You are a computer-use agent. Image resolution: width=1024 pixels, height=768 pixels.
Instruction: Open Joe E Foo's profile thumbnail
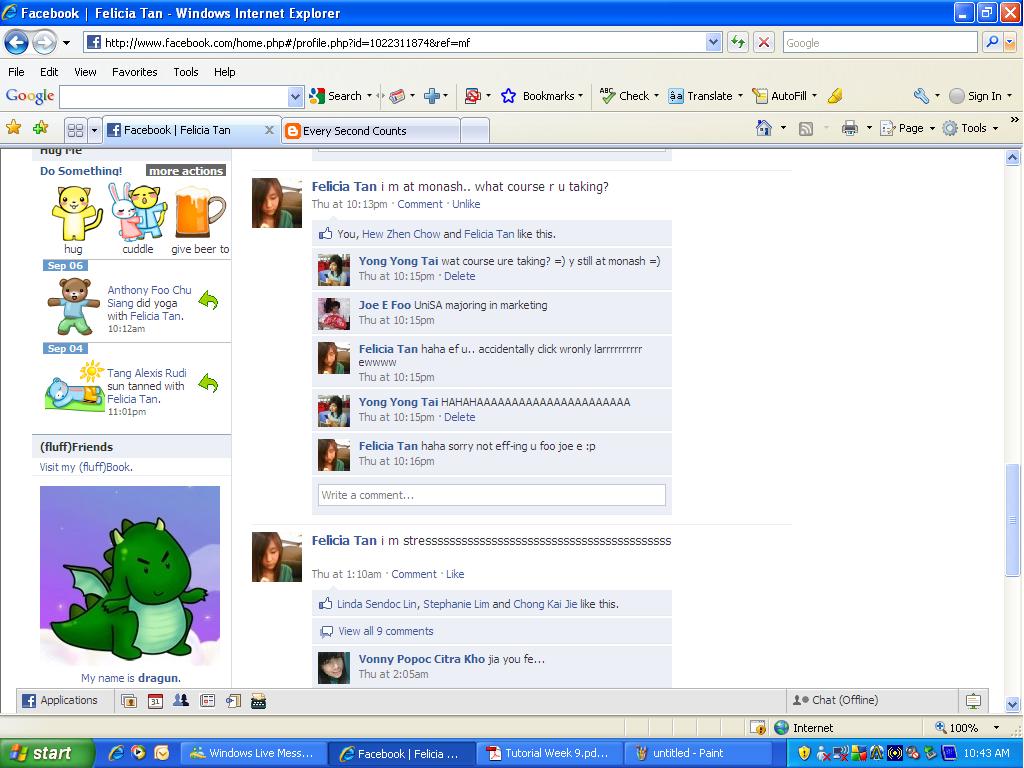click(334, 314)
